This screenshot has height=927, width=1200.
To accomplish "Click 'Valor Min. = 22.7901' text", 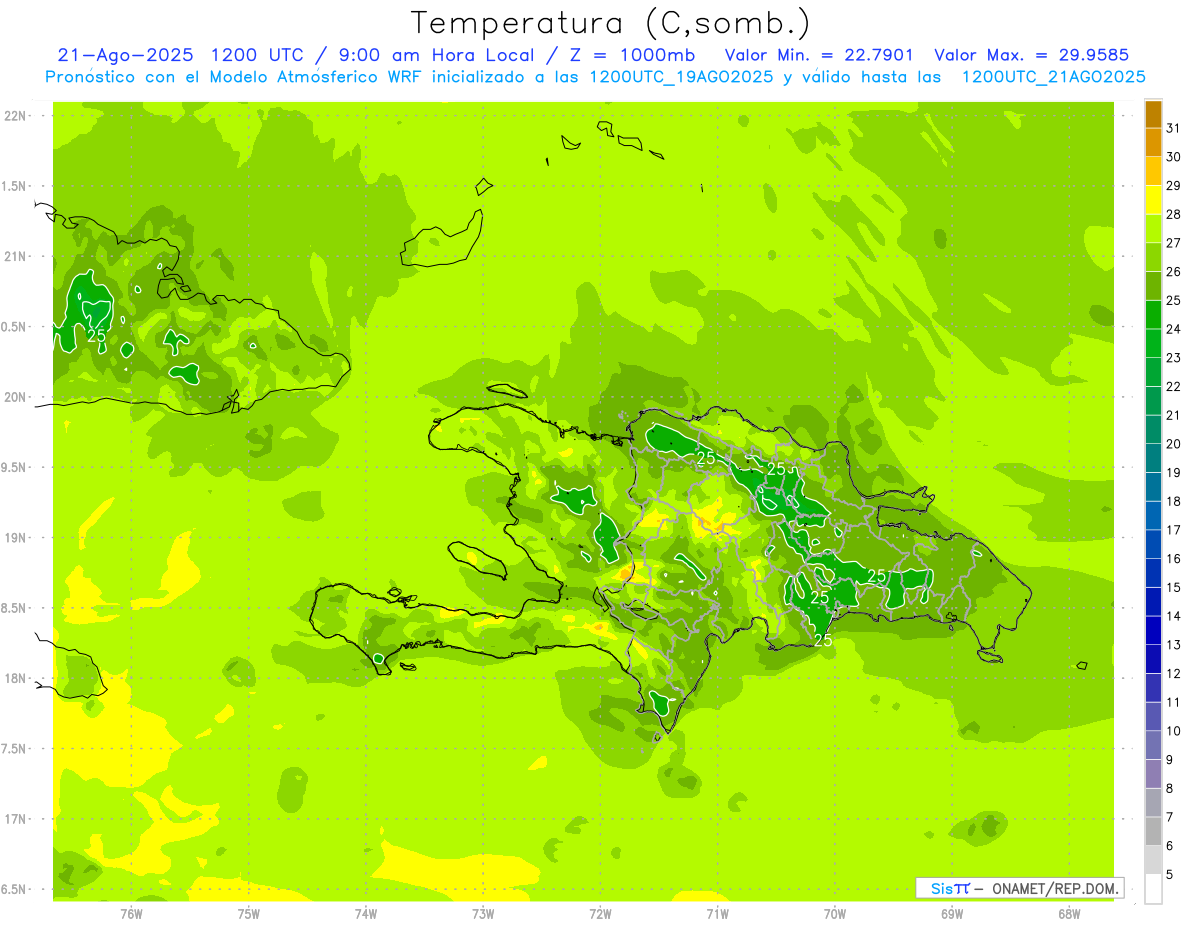I will click(x=819, y=55).
